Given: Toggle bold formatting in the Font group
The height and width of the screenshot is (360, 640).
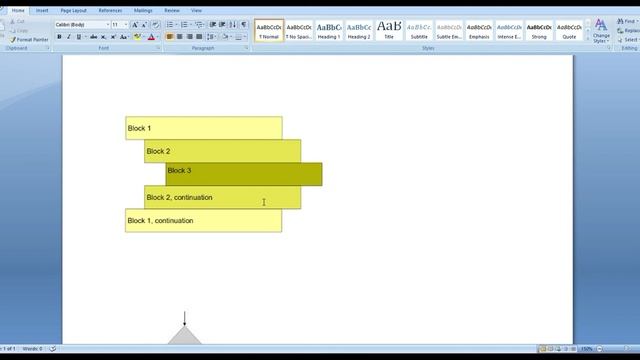Looking at the screenshot, I should (x=59, y=37).
